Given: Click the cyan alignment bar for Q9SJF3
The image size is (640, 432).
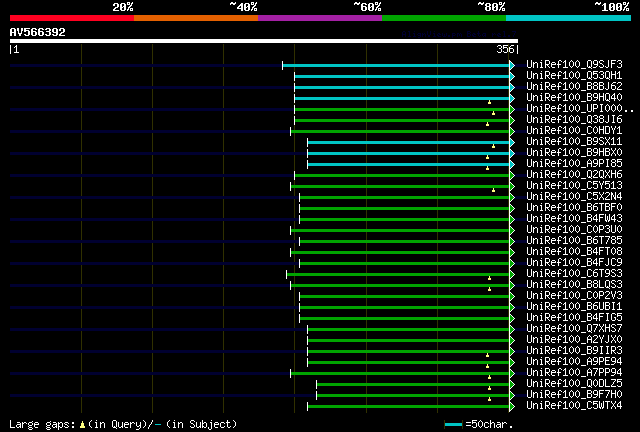Looking at the screenshot, I should (x=396, y=66).
